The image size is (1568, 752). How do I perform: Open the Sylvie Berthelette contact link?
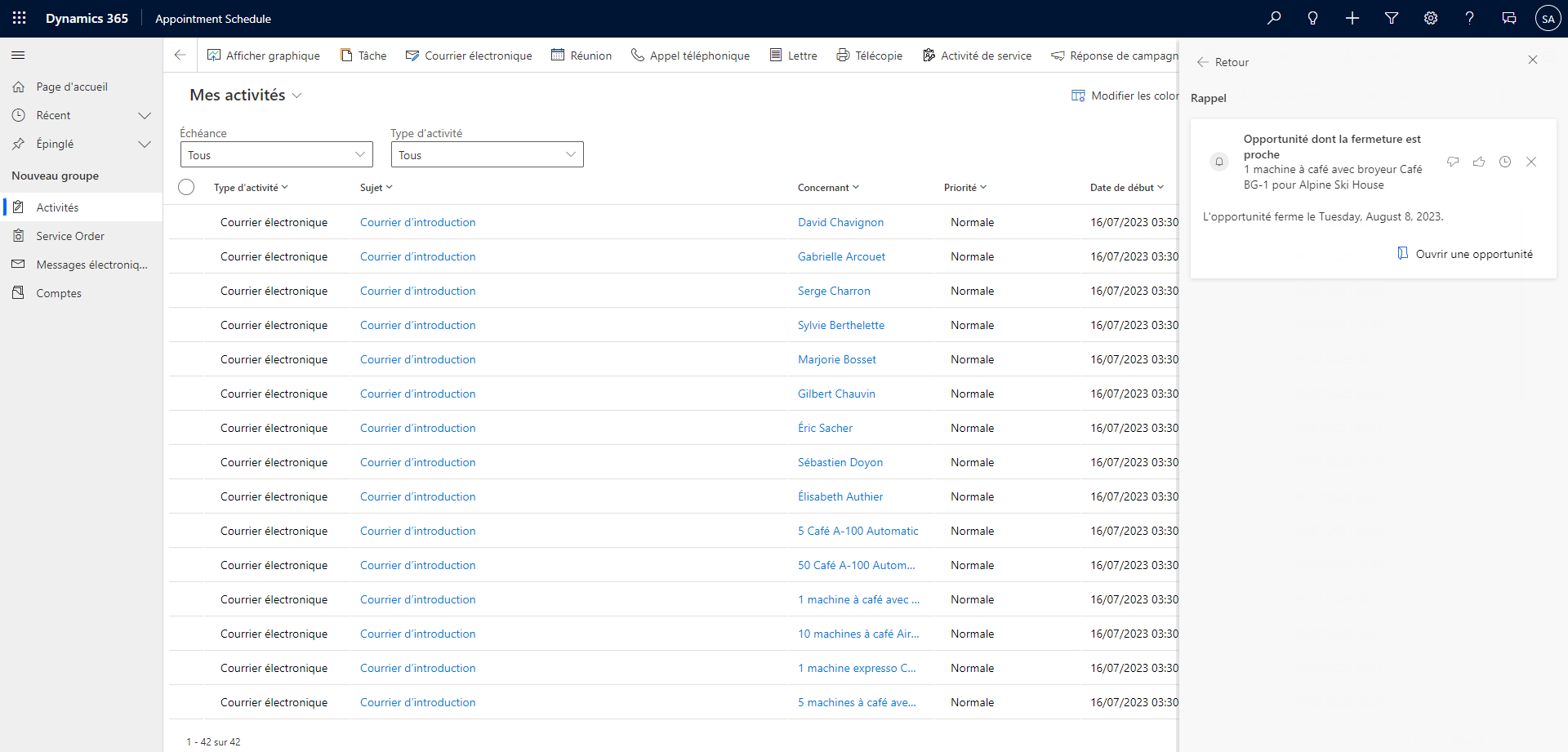point(841,325)
